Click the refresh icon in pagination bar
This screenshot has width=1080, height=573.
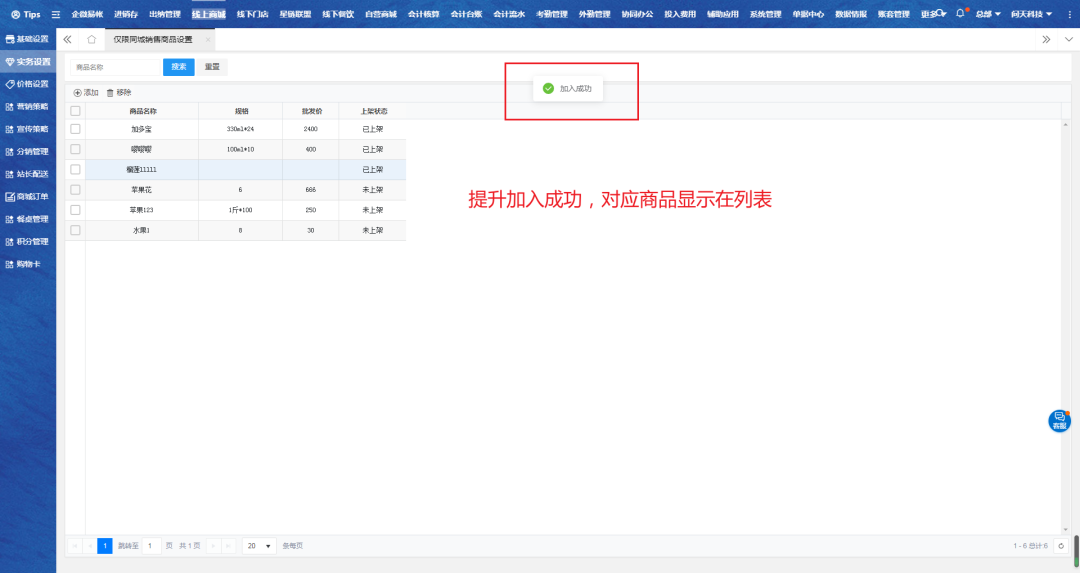tap(1061, 546)
